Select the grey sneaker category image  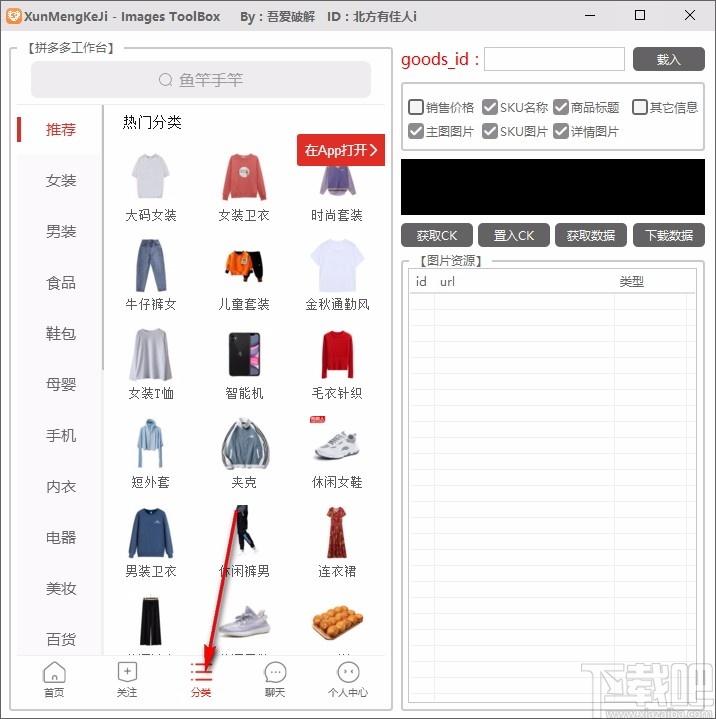tap(244, 621)
